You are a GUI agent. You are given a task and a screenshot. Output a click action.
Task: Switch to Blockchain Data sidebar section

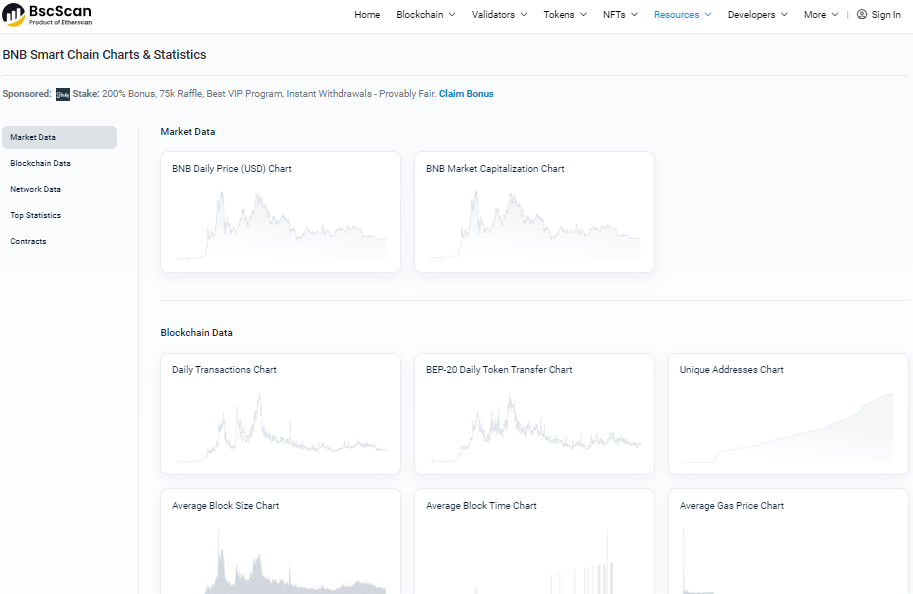(40, 163)
